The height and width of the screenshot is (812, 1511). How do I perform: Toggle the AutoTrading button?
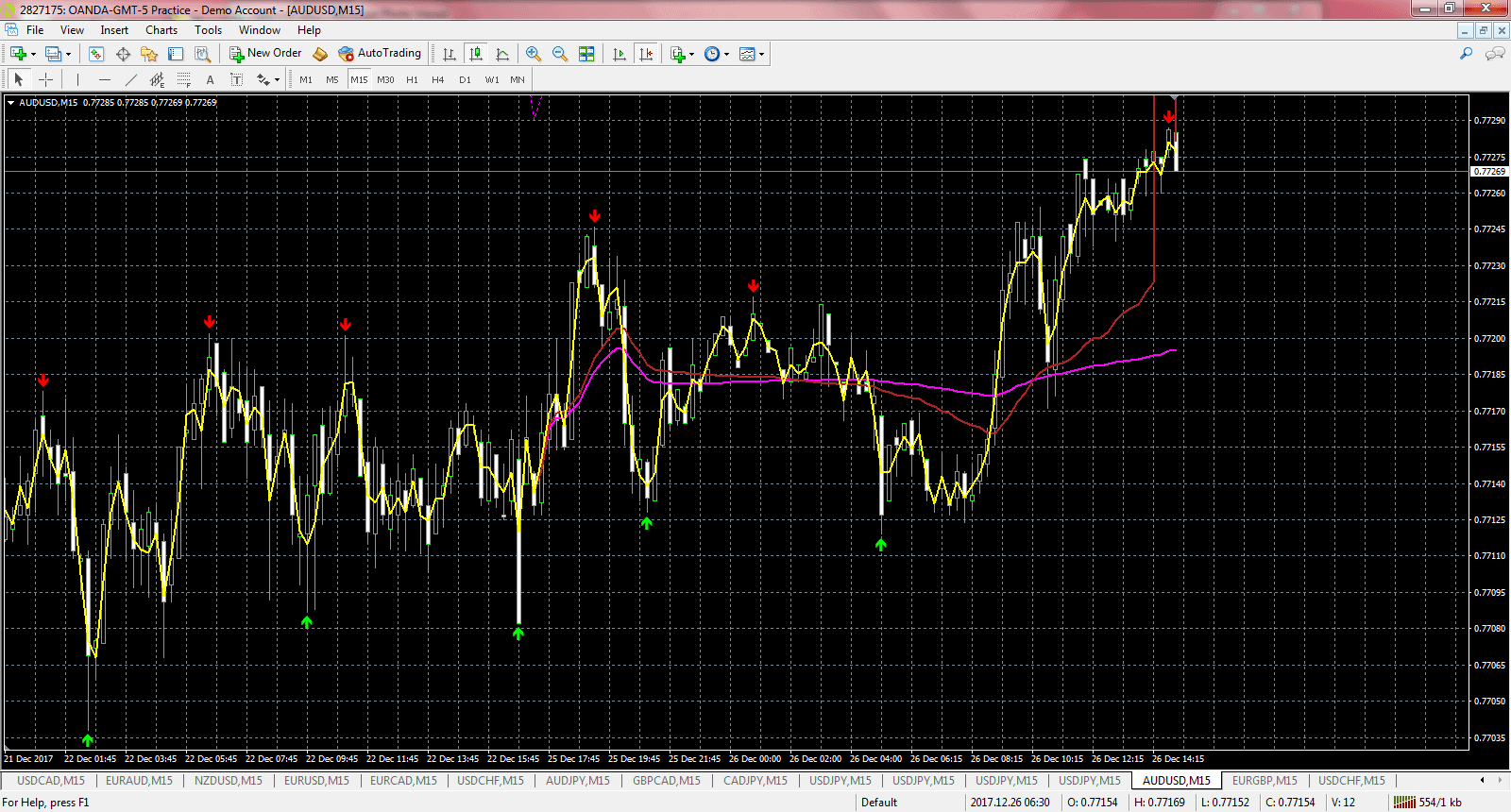pos(380,54)
